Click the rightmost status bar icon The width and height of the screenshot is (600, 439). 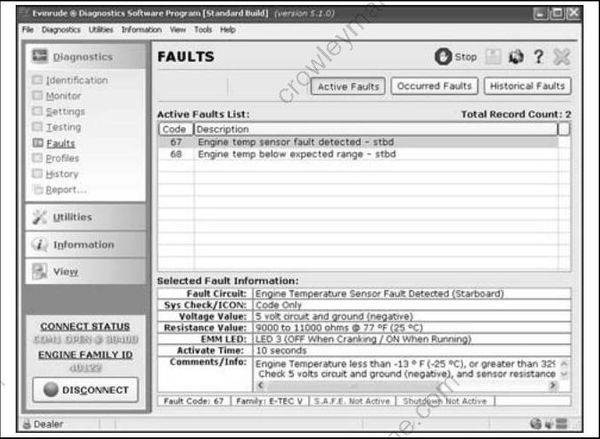click(561, 424)
